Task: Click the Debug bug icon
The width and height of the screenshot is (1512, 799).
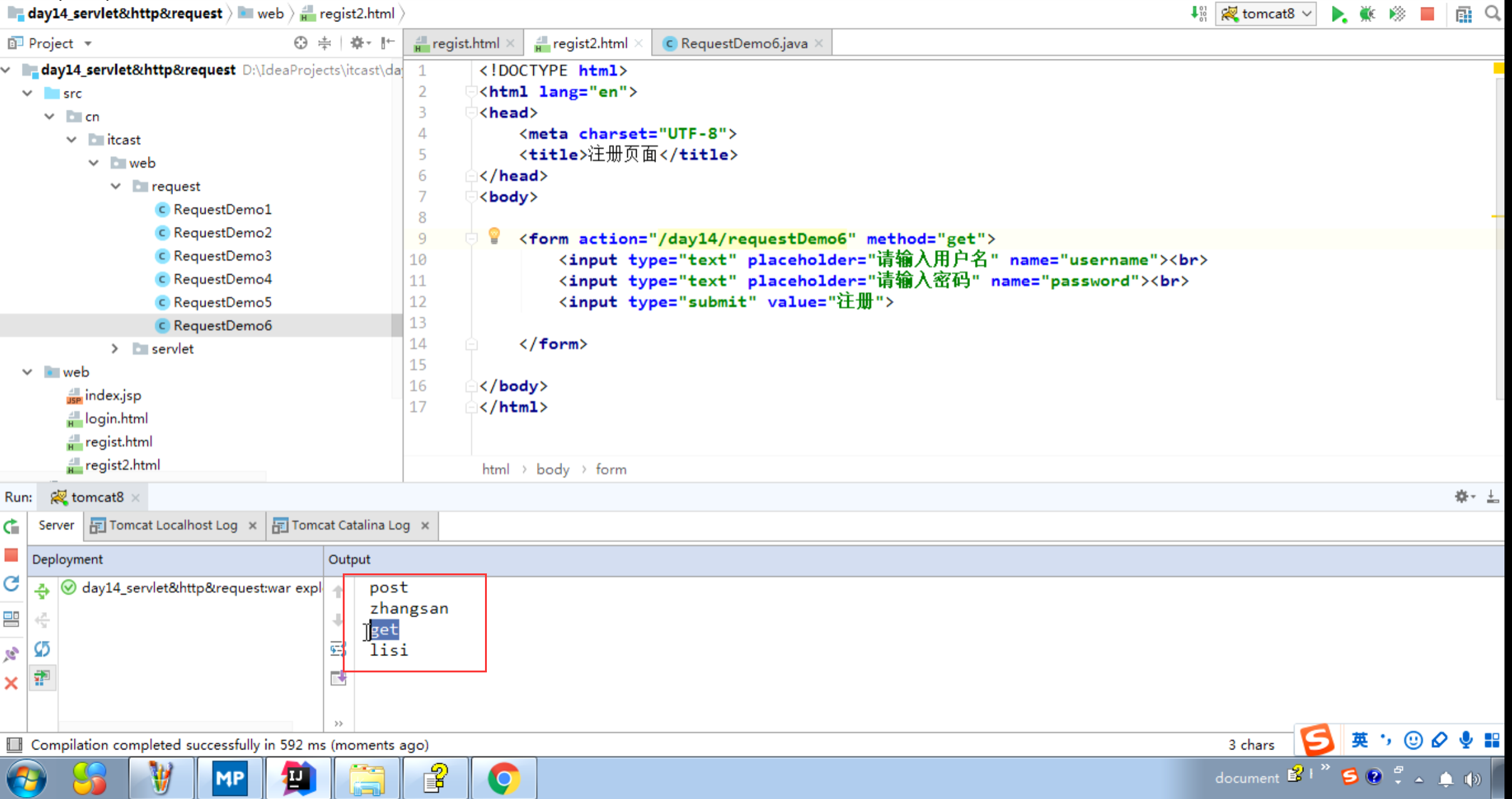Action: pos(1367,14)
